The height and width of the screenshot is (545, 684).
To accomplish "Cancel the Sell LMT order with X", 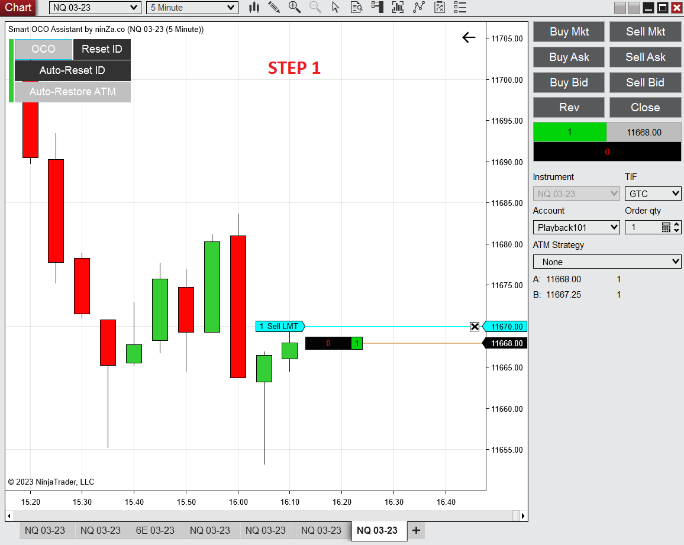I will 475,327.
